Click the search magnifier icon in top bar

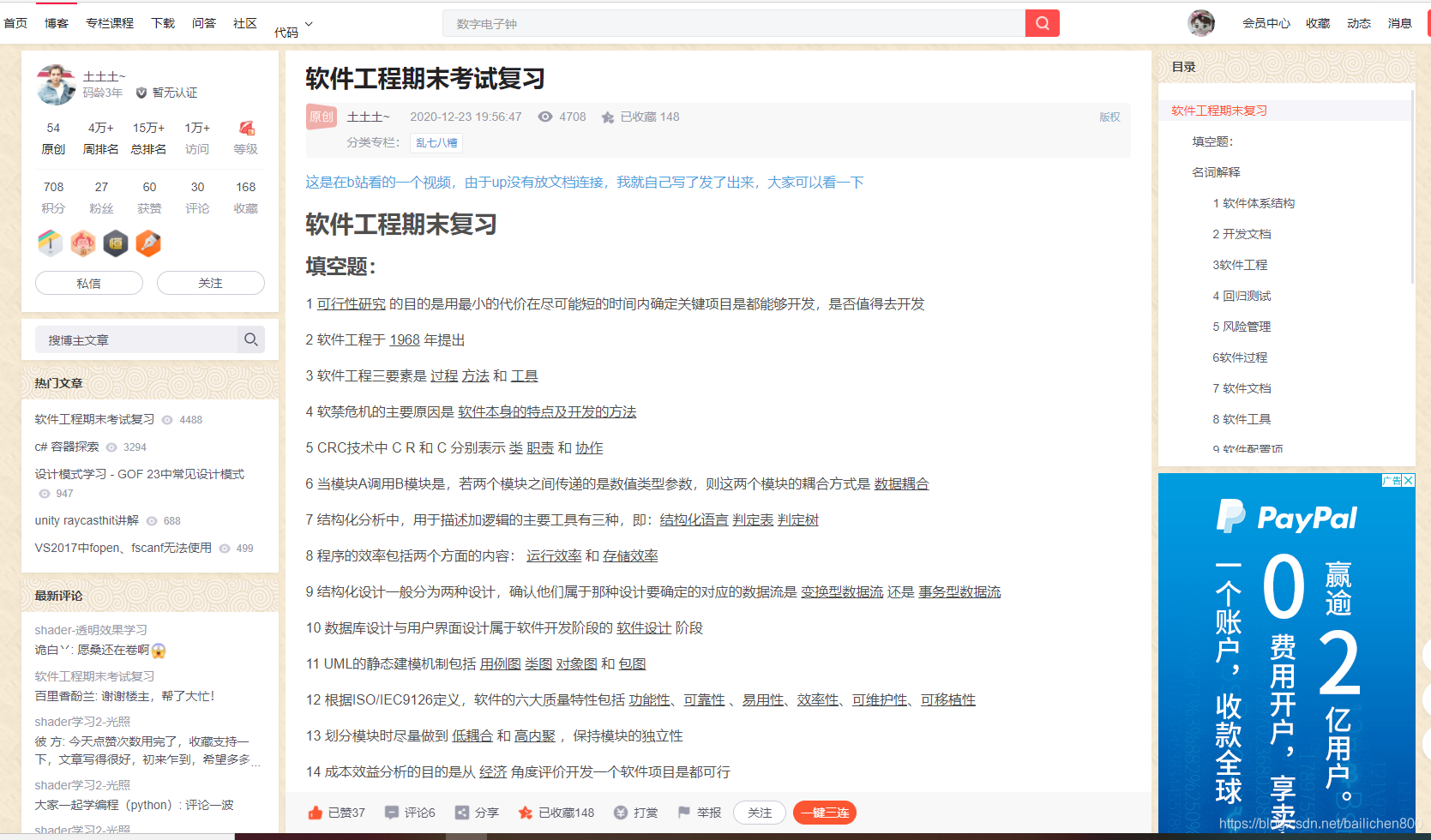click(x=1042, y=23)
